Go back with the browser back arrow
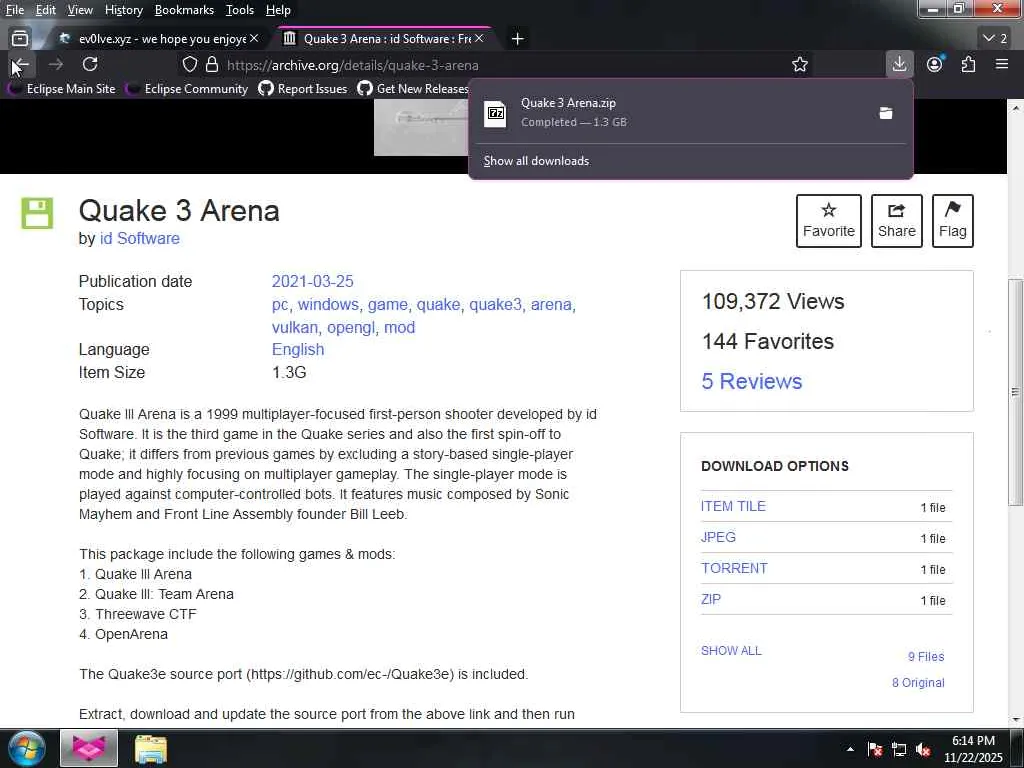The width and height of the screenshot is (1024, 768). coord(21,65)
